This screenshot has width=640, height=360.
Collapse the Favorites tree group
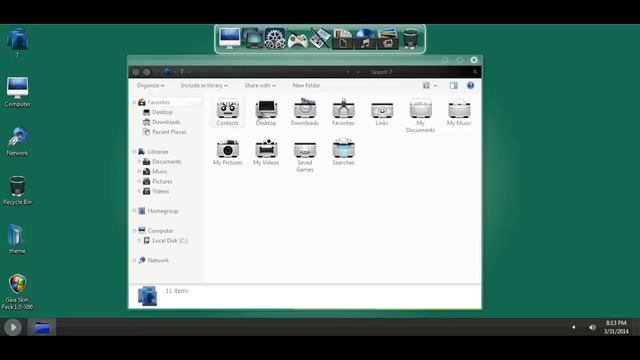click(x=134, y=102)
